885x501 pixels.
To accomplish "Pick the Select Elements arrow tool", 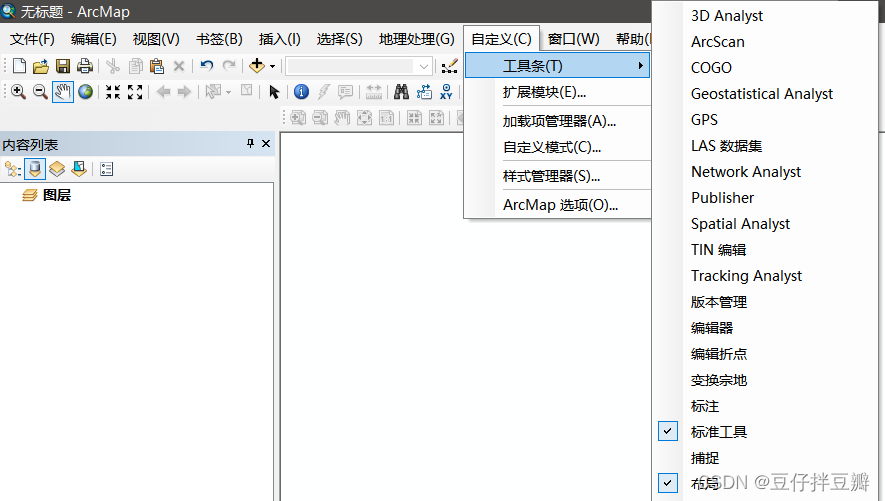I will coord(274,91).
